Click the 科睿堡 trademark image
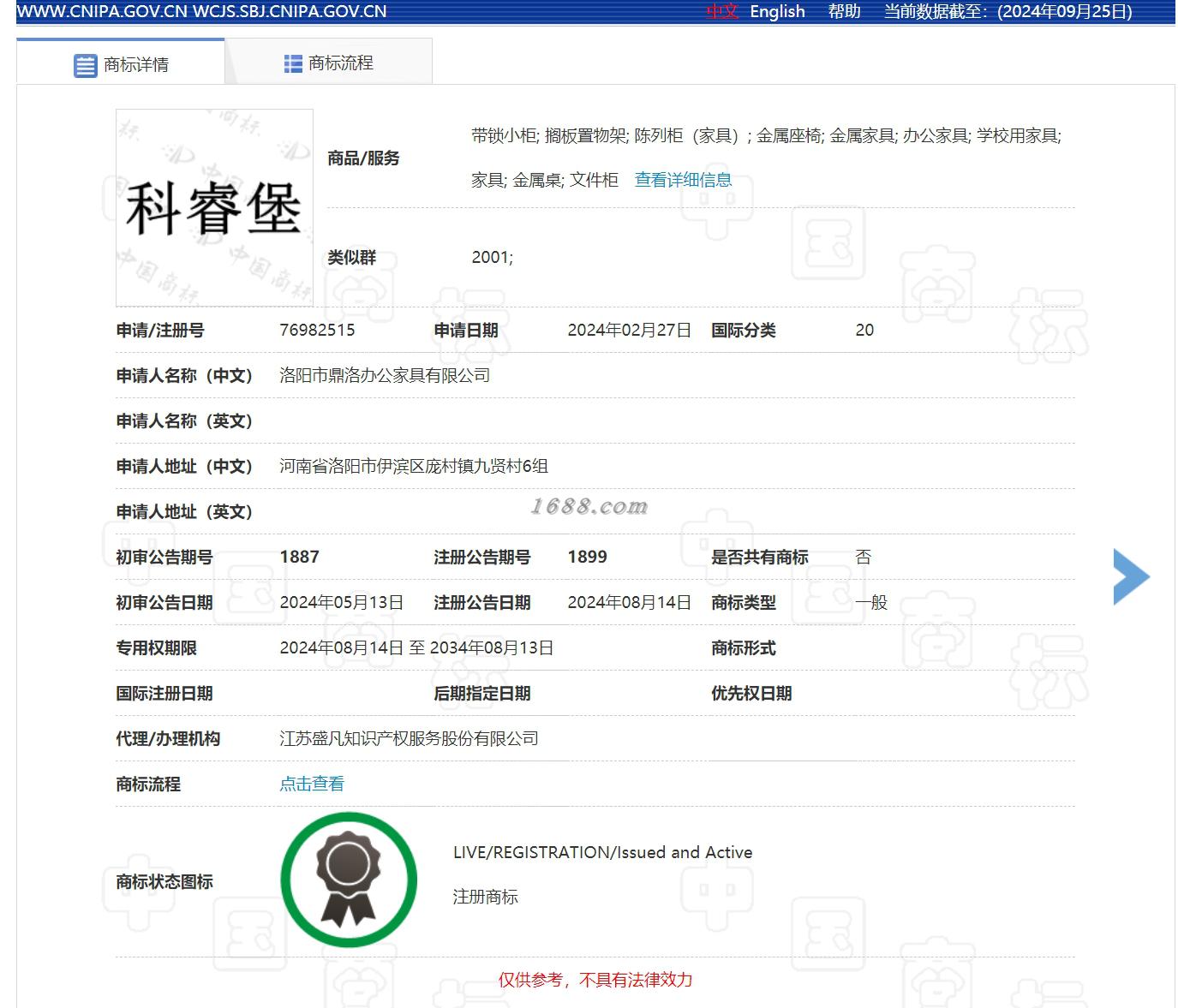 pyautogui.click(x=214, y=207)
